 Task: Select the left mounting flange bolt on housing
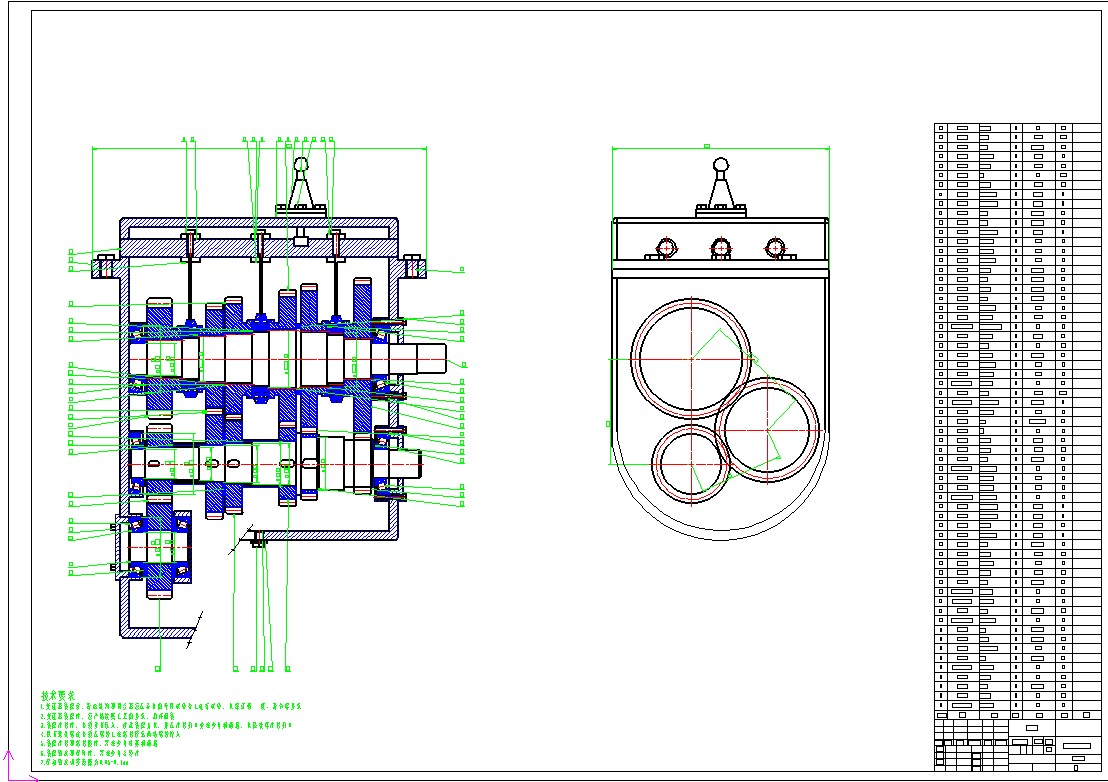106,267
